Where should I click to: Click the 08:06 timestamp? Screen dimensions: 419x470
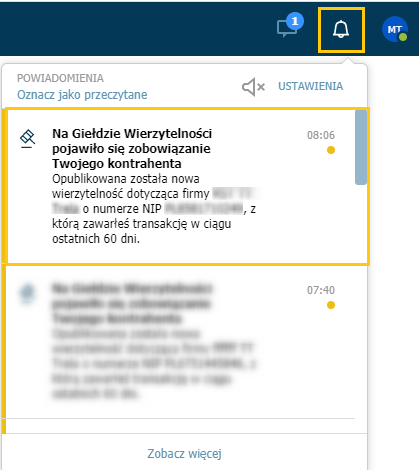[x=321, y=135]
